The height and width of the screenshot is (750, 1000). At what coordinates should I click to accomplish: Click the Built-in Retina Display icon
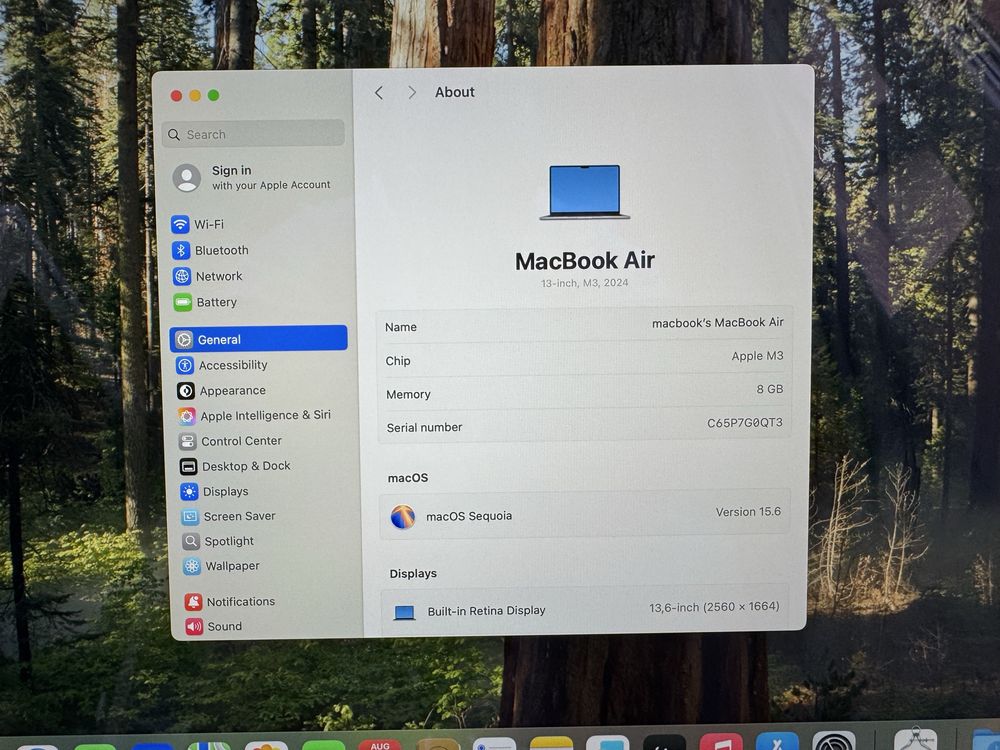[x=404, y=613]
